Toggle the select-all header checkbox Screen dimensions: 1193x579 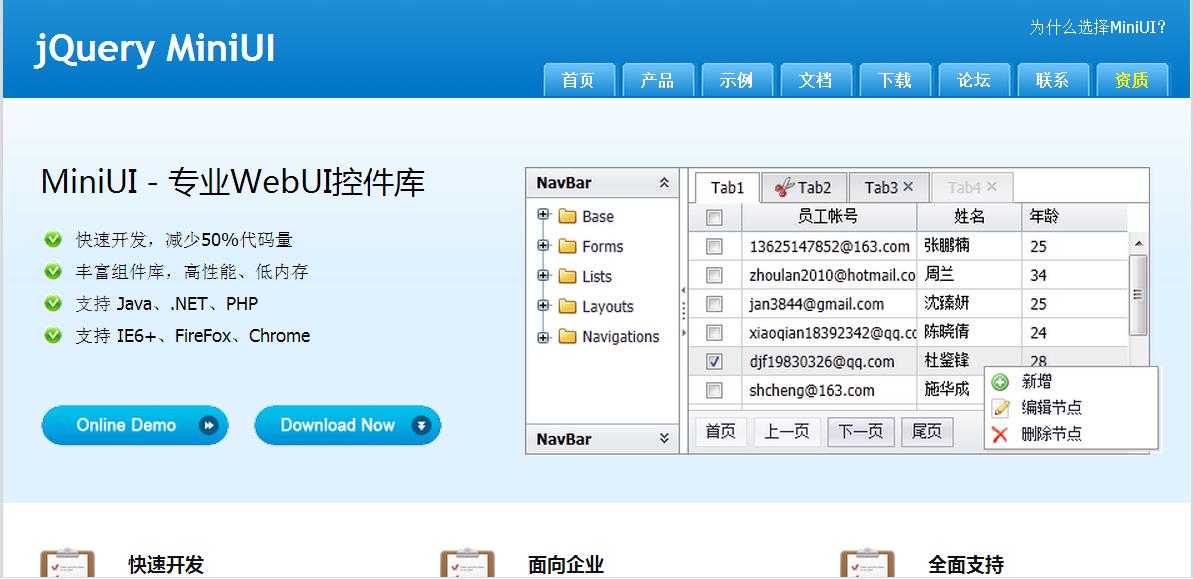click(x=714, y=218)
